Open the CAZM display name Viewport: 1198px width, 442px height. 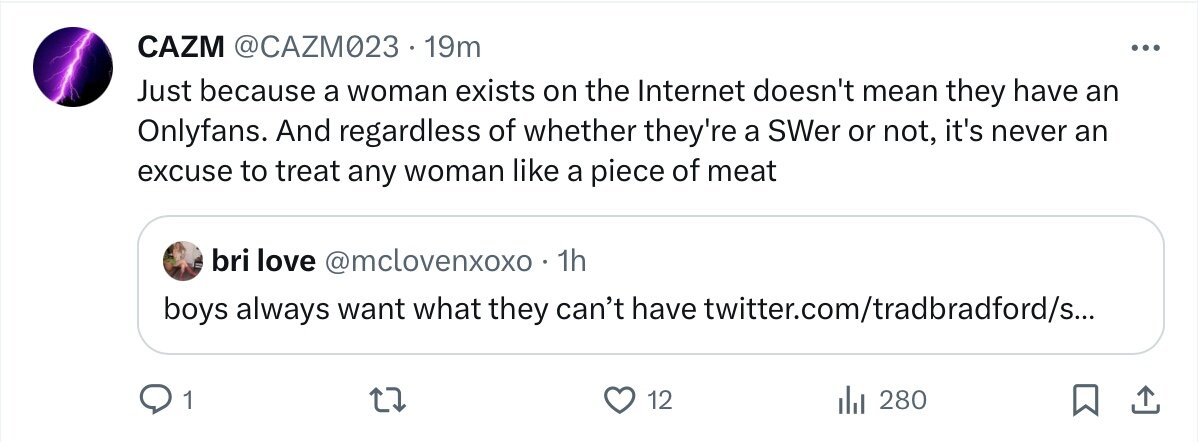pos(181,48)
